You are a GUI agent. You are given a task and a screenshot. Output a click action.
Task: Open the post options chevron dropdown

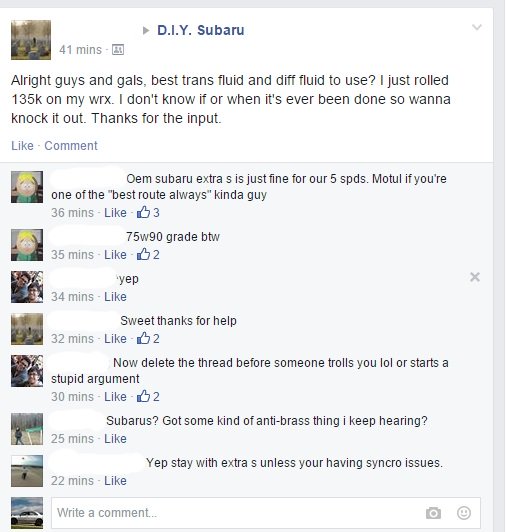tap(477, 27)
